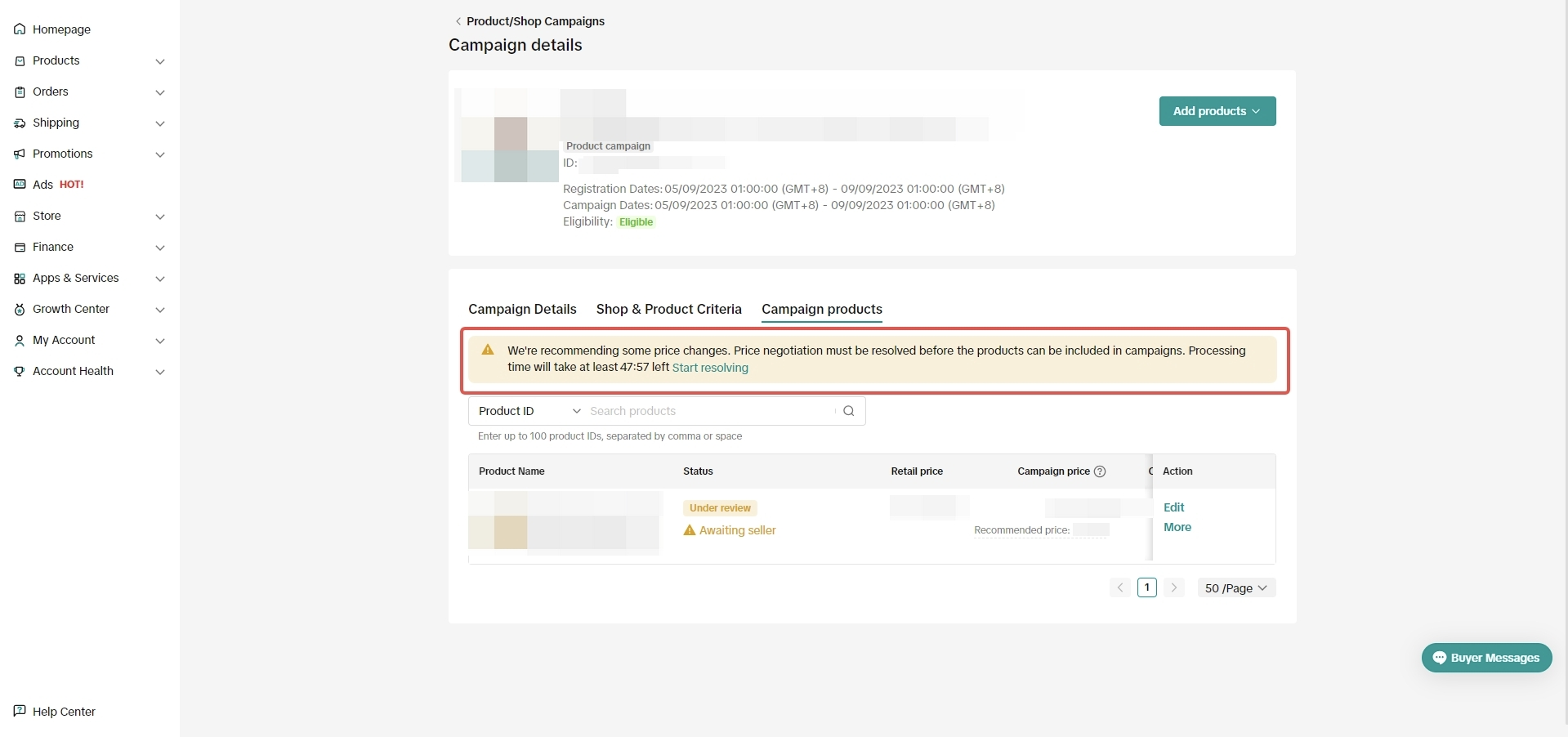Click the Account Health shield icon

(20, 372)
